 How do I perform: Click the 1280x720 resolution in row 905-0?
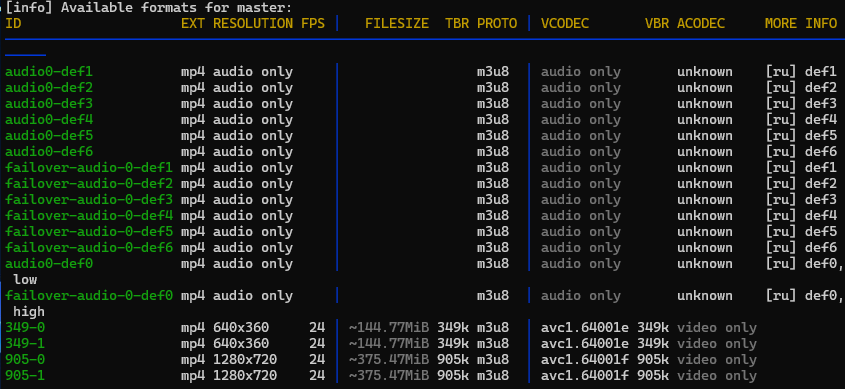pos(245,360)
